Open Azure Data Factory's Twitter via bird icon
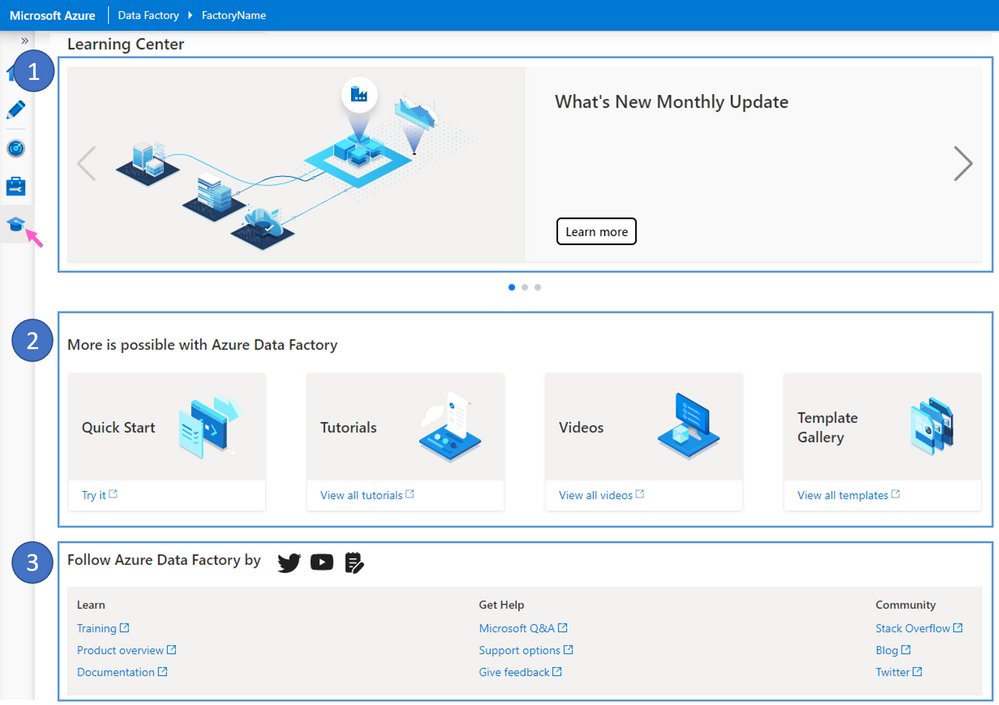The height and width of the screenshot is (705, 999). 289,562
